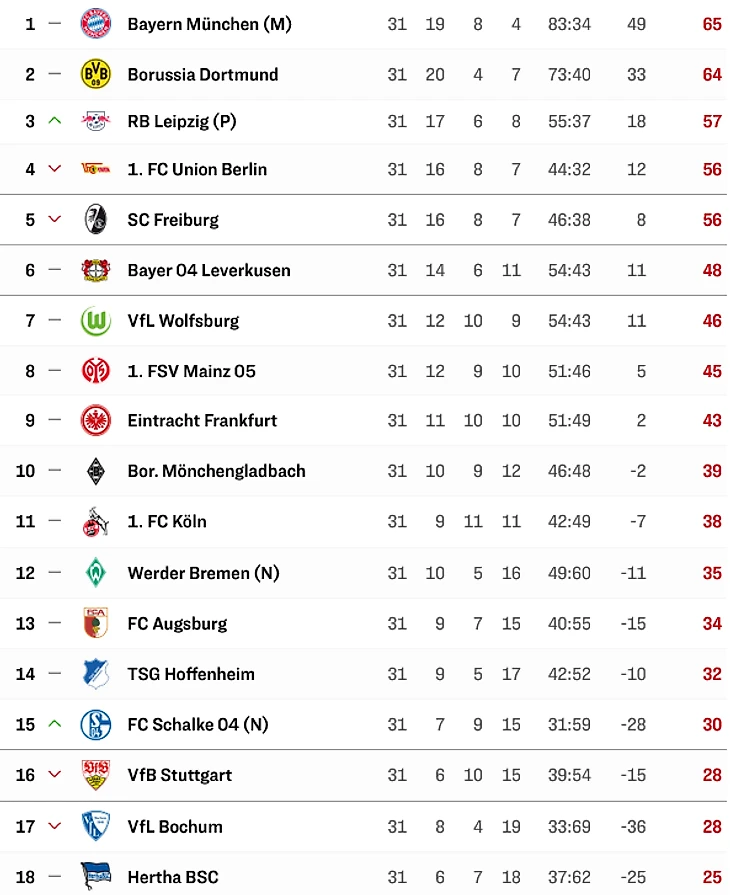Image resolution: width=730 pixels, height=895 pixels.
Task: Click the Bayern München club crest
Action: point(96,23)
